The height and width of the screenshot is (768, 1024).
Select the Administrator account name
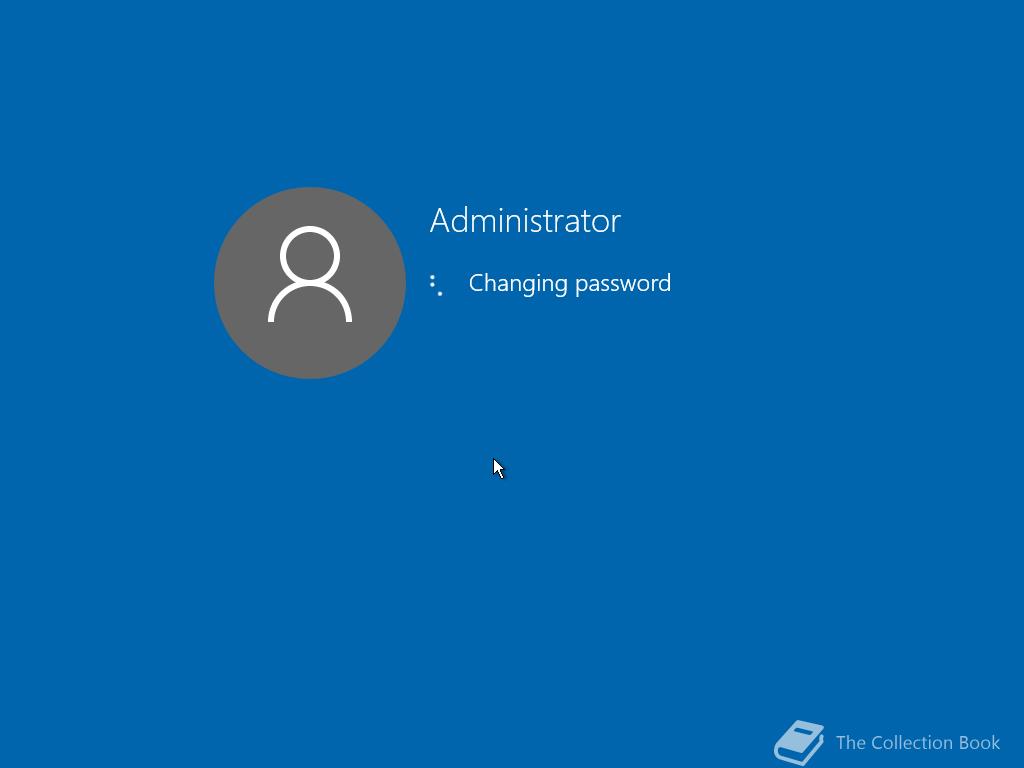525,221
